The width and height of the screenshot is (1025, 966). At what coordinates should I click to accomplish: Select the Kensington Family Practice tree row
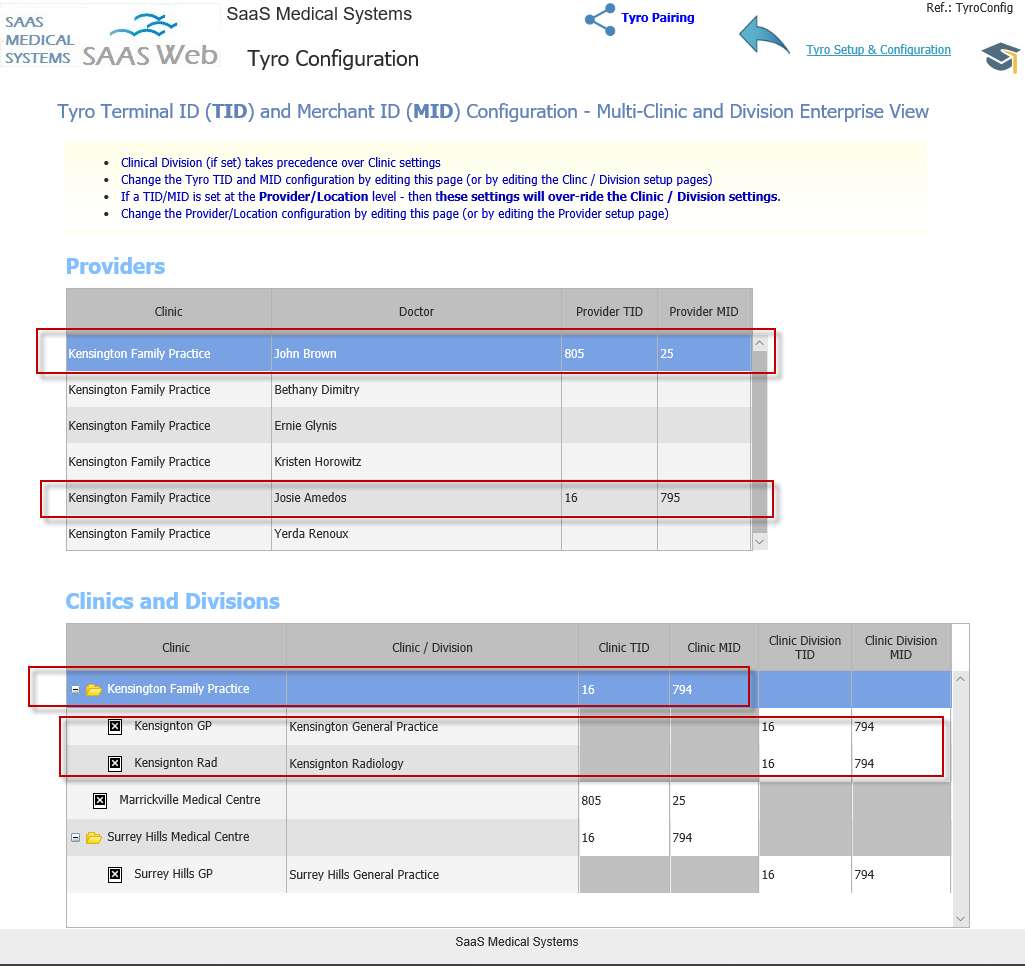[x=509, y=690]
